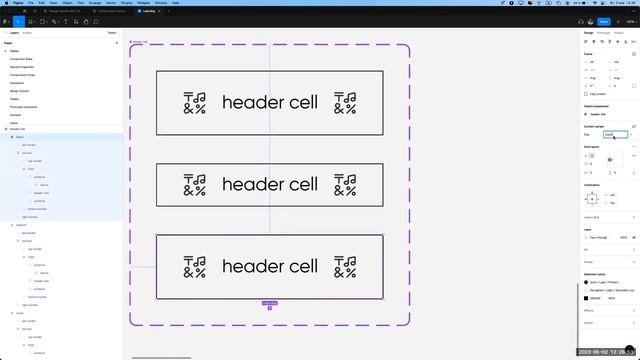Align selection to the right

(602, 42)
